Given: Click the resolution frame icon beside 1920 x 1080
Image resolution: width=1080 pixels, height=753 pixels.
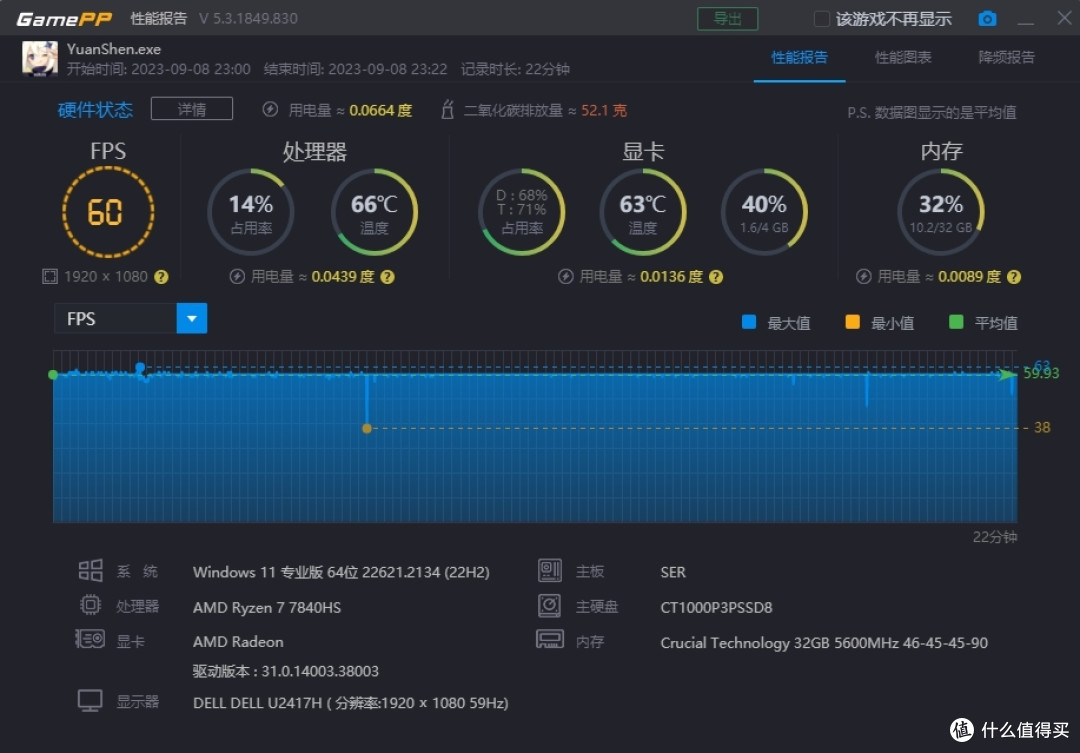Looking at the screenshot, I should [50, 277].
